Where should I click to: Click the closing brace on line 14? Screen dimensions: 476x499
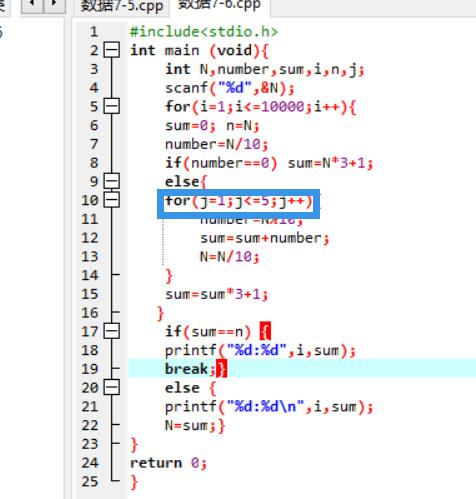(169, 276)
